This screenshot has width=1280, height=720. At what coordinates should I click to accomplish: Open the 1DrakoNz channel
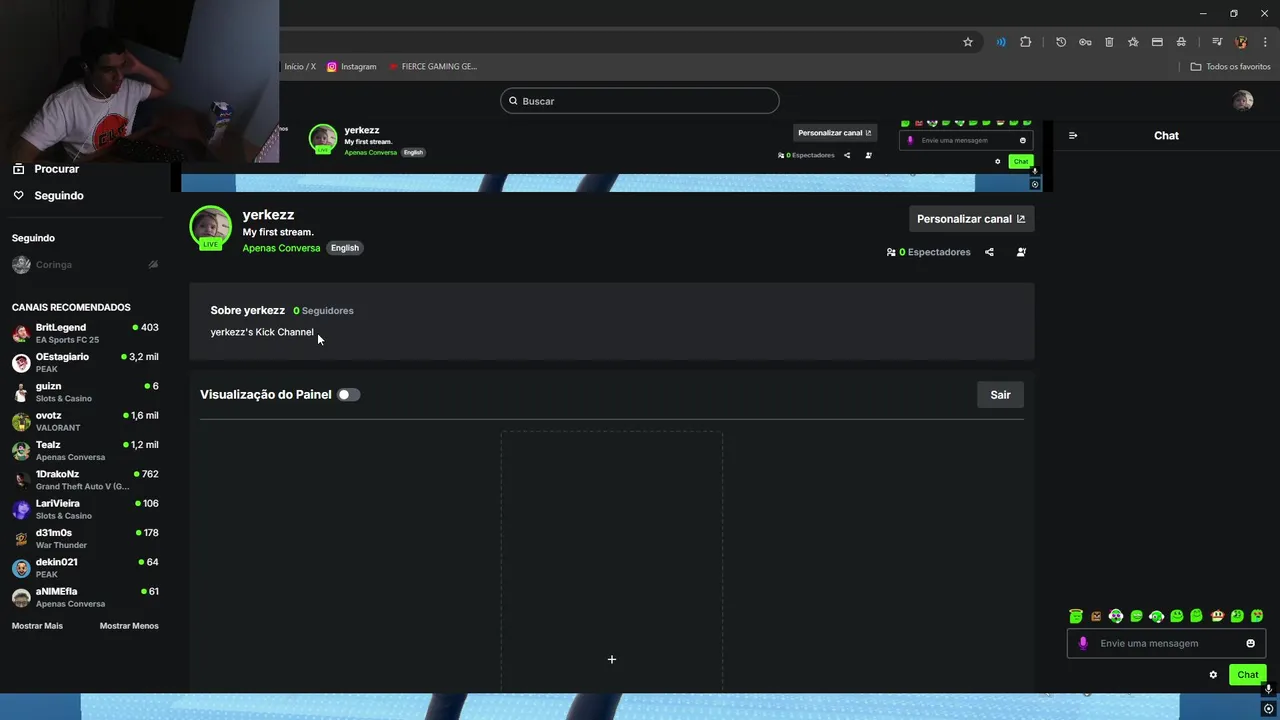coord(85,480)
